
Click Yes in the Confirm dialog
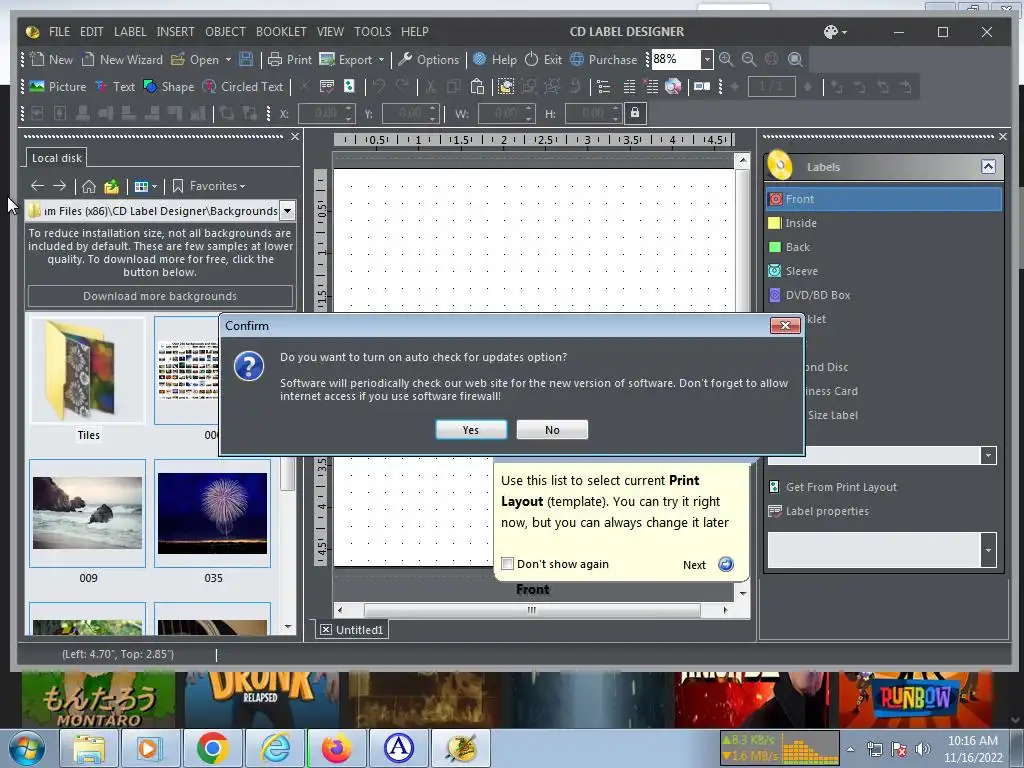pos(471,430)
